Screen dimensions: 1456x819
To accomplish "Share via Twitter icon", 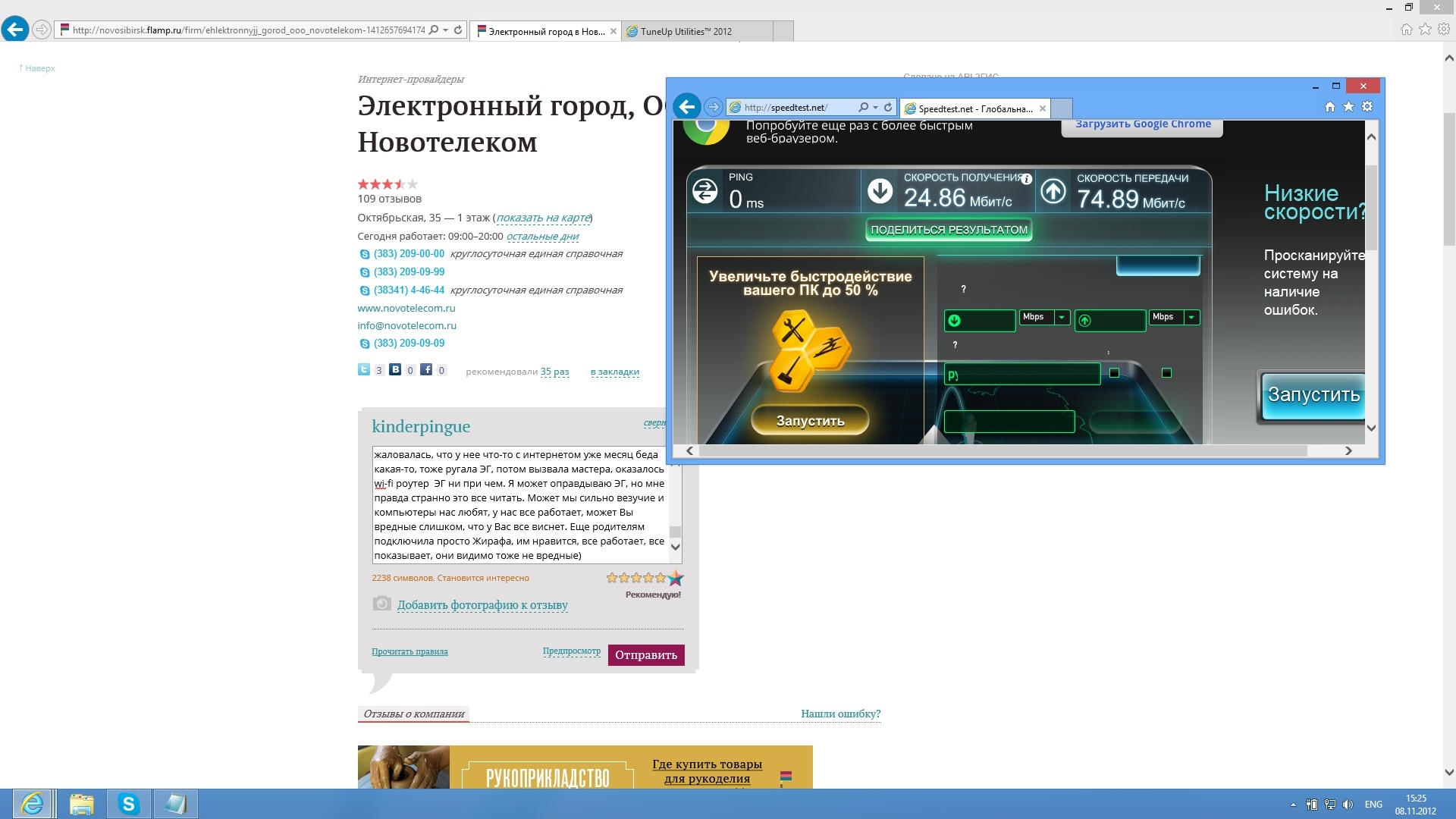I will tap(364, 369).
